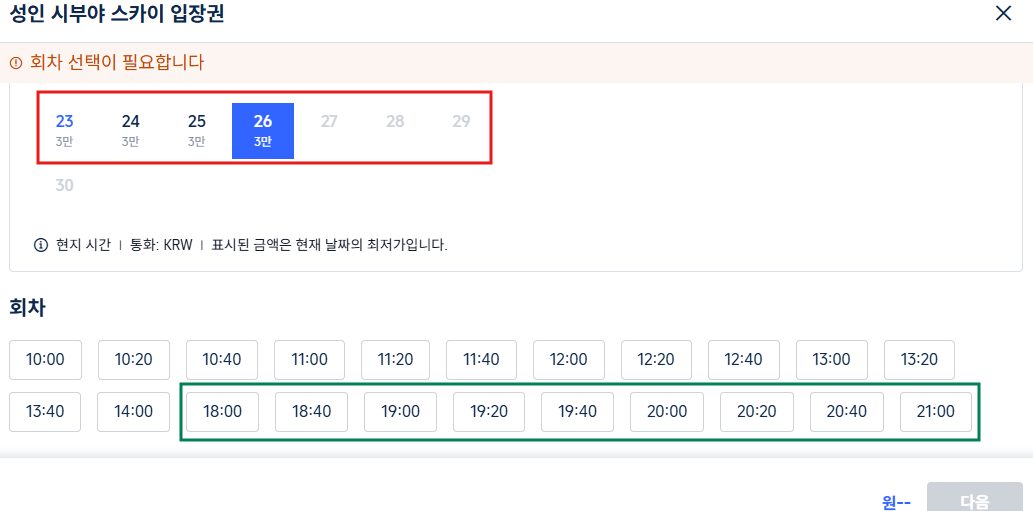Pick the 13:20 session time

tap(919, 360)
